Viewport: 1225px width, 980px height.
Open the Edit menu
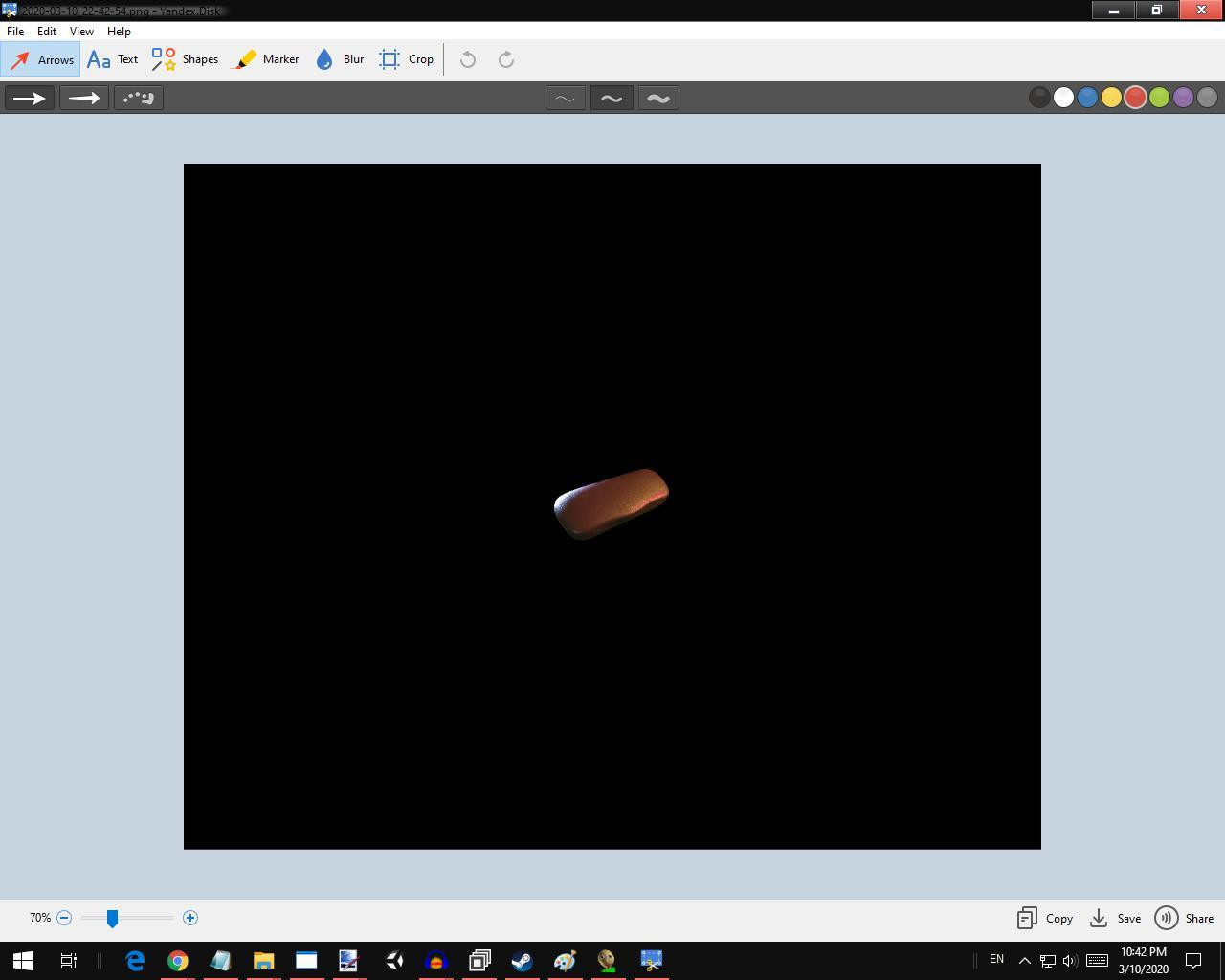coord(46,32)
